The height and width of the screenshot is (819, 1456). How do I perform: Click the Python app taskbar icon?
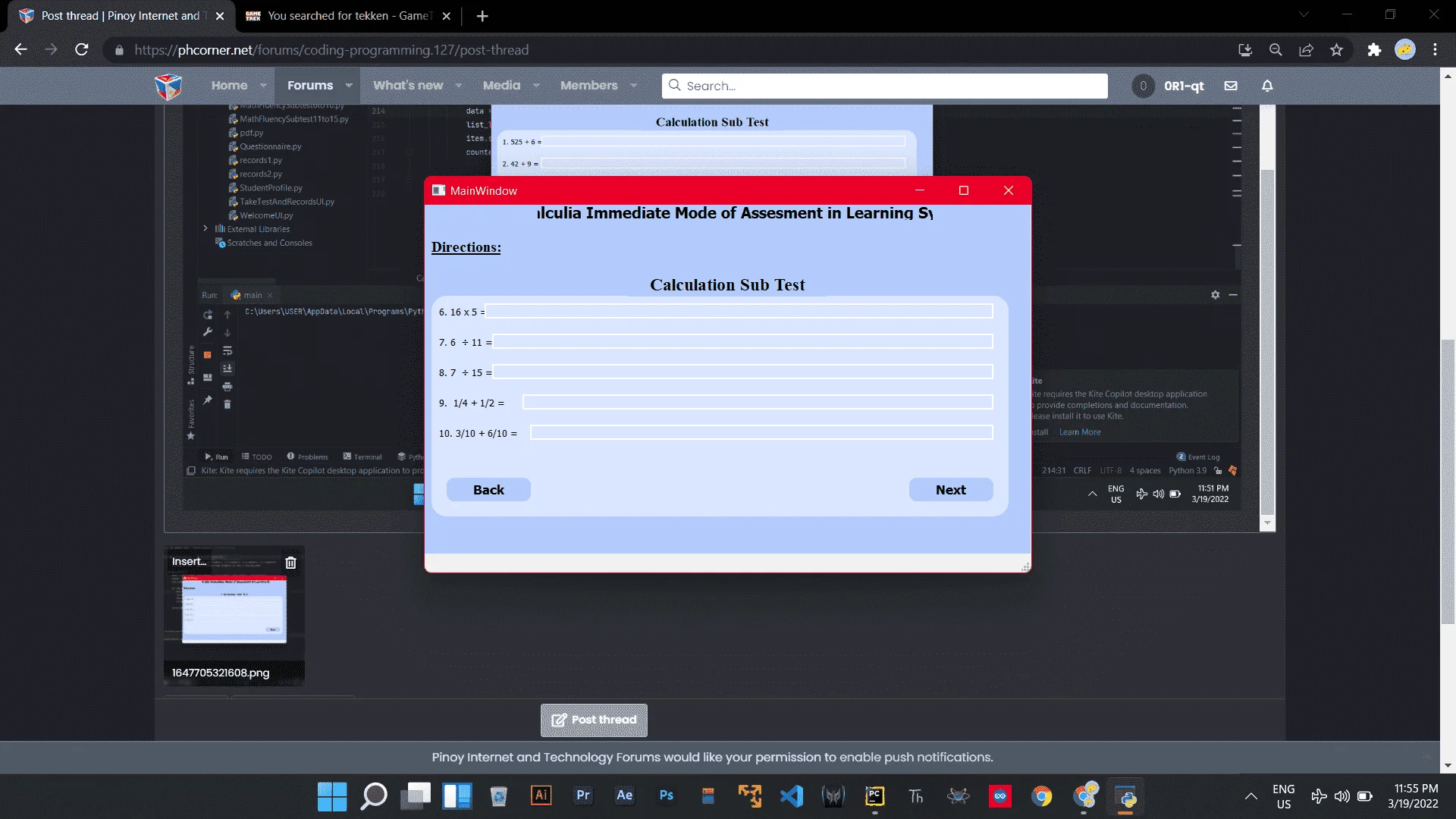point(1126,797)
